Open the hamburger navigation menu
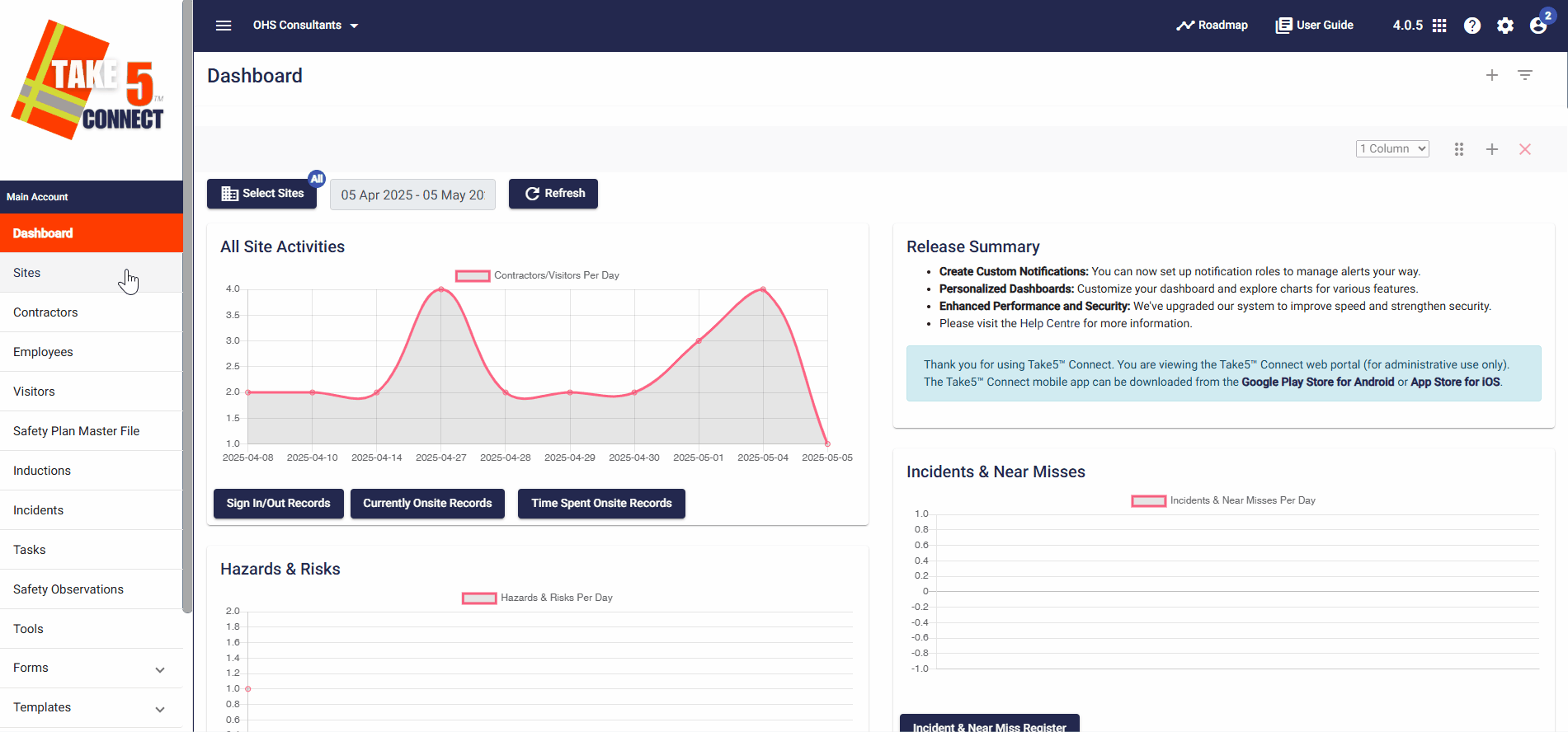1568x732 pixels. (224, 26)
